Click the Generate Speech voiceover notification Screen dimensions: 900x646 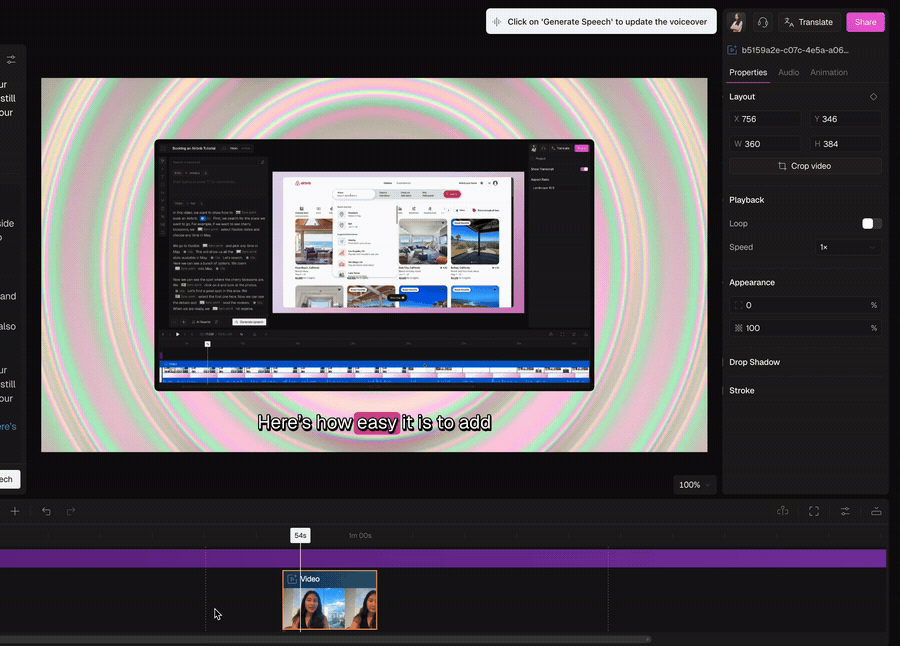pos(601,22)
